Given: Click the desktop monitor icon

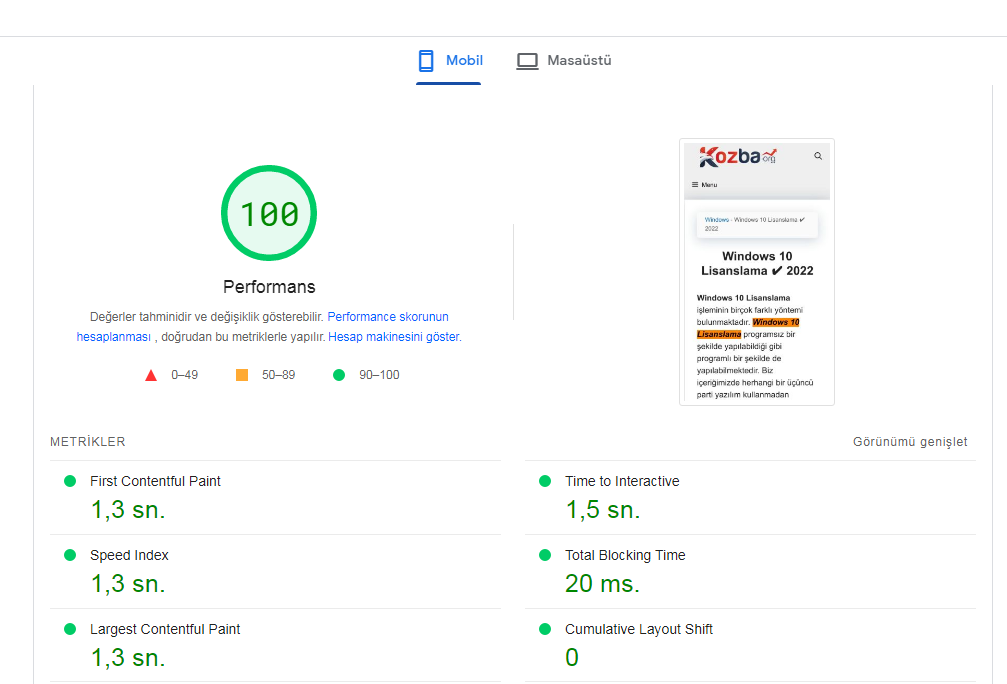Looking at the screenshot, I should 527,61.
